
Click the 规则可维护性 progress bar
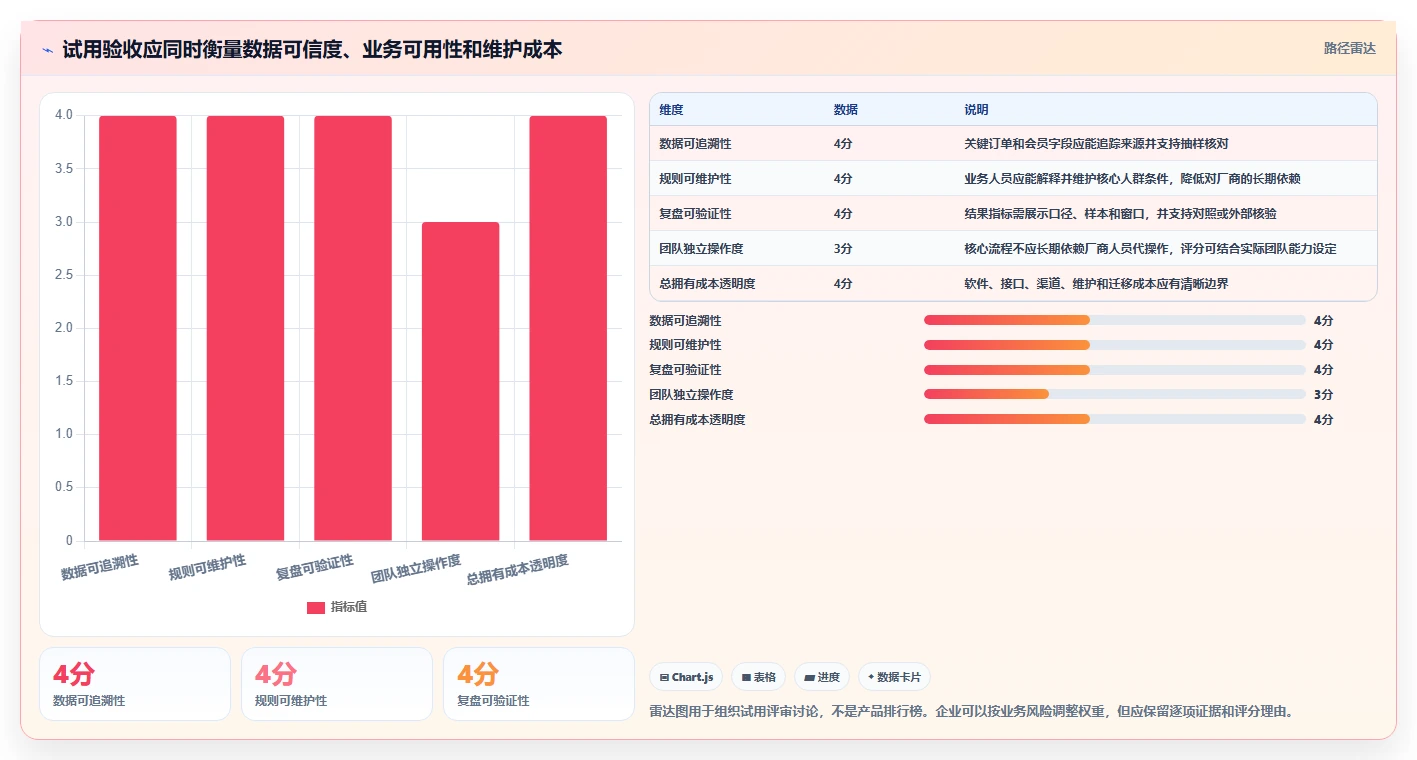pyautogui.click(x=1115, y=345)
